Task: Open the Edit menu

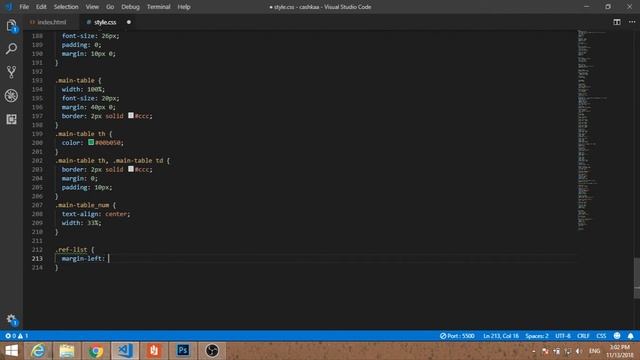Action: click(41, 7)
